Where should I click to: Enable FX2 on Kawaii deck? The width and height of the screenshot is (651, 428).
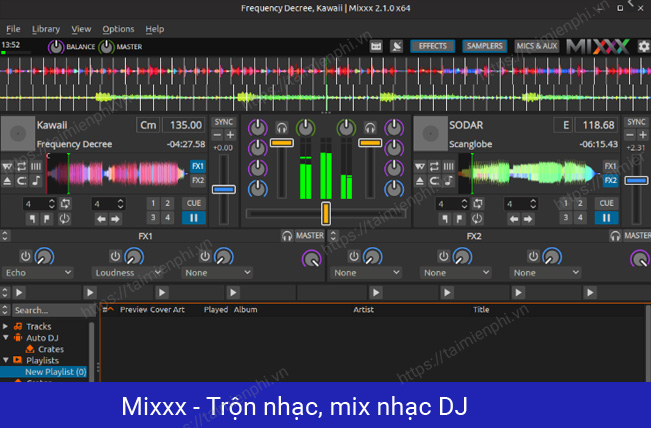point(198,181)
